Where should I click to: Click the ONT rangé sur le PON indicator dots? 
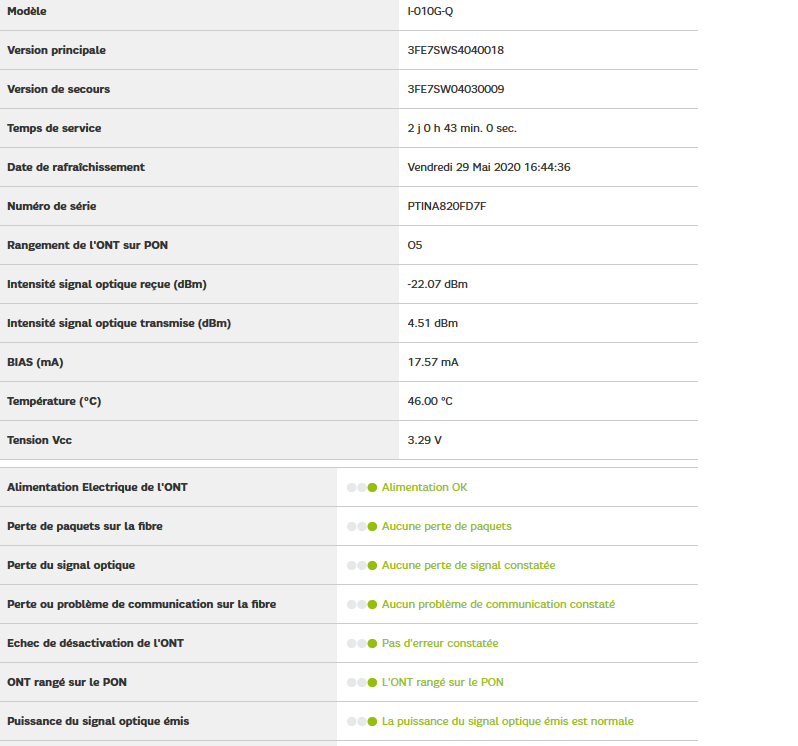(362, 682)
